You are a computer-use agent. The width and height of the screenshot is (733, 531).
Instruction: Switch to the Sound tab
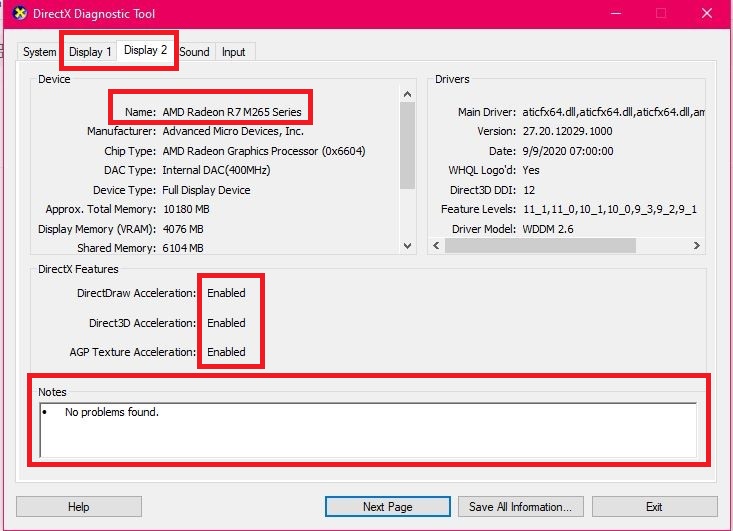click(194, 52)
